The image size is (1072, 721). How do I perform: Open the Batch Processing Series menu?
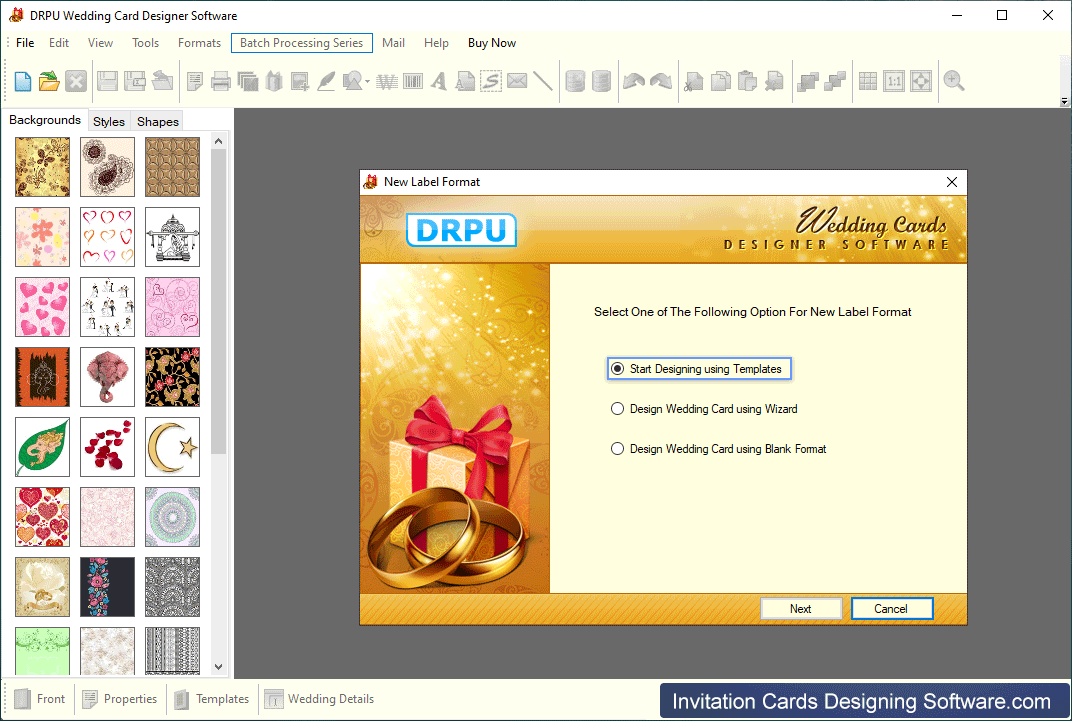pyautogui.click(x=302, y=43)
